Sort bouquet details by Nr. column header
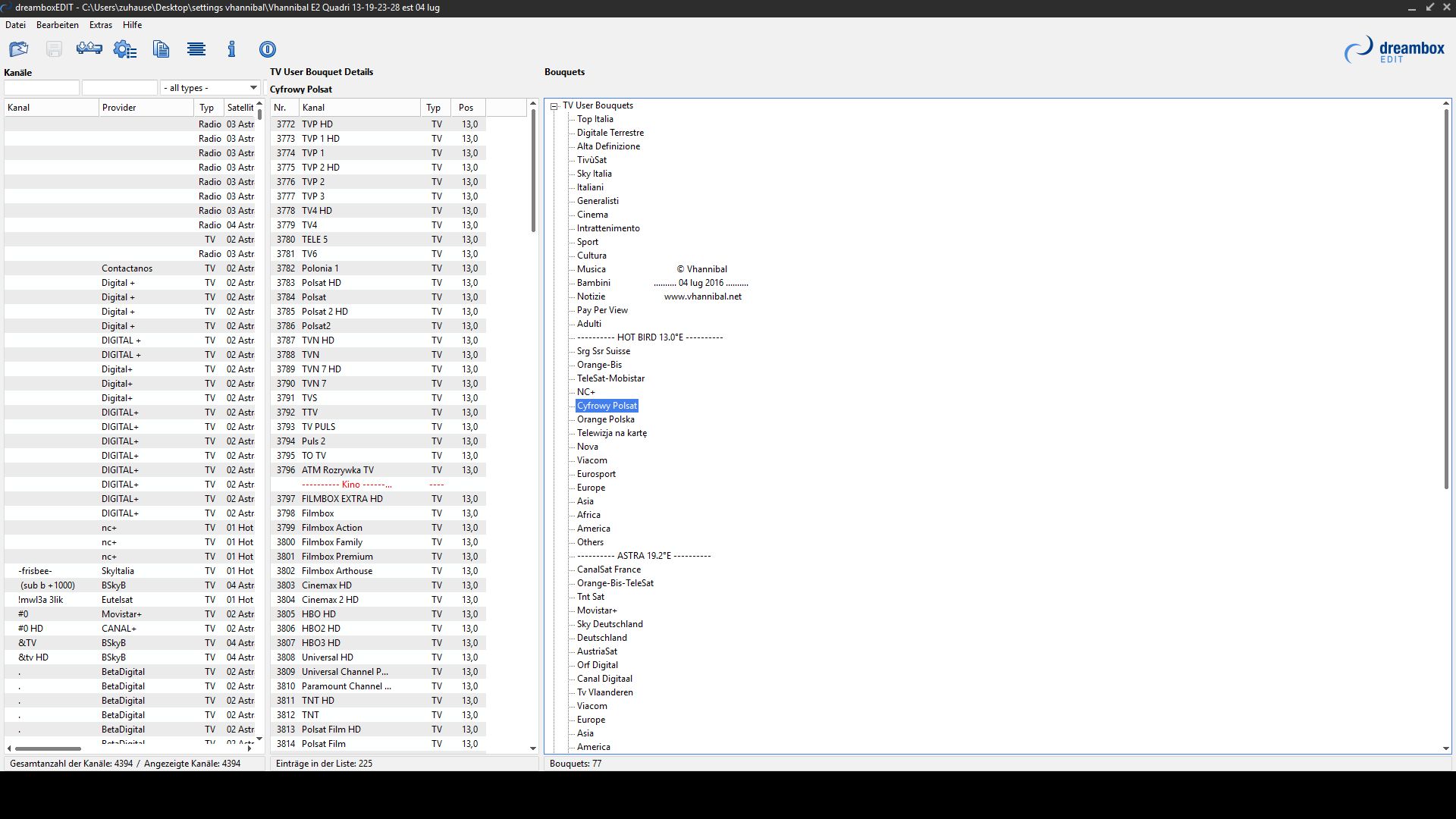The image size is (1456, 819). 284,108
